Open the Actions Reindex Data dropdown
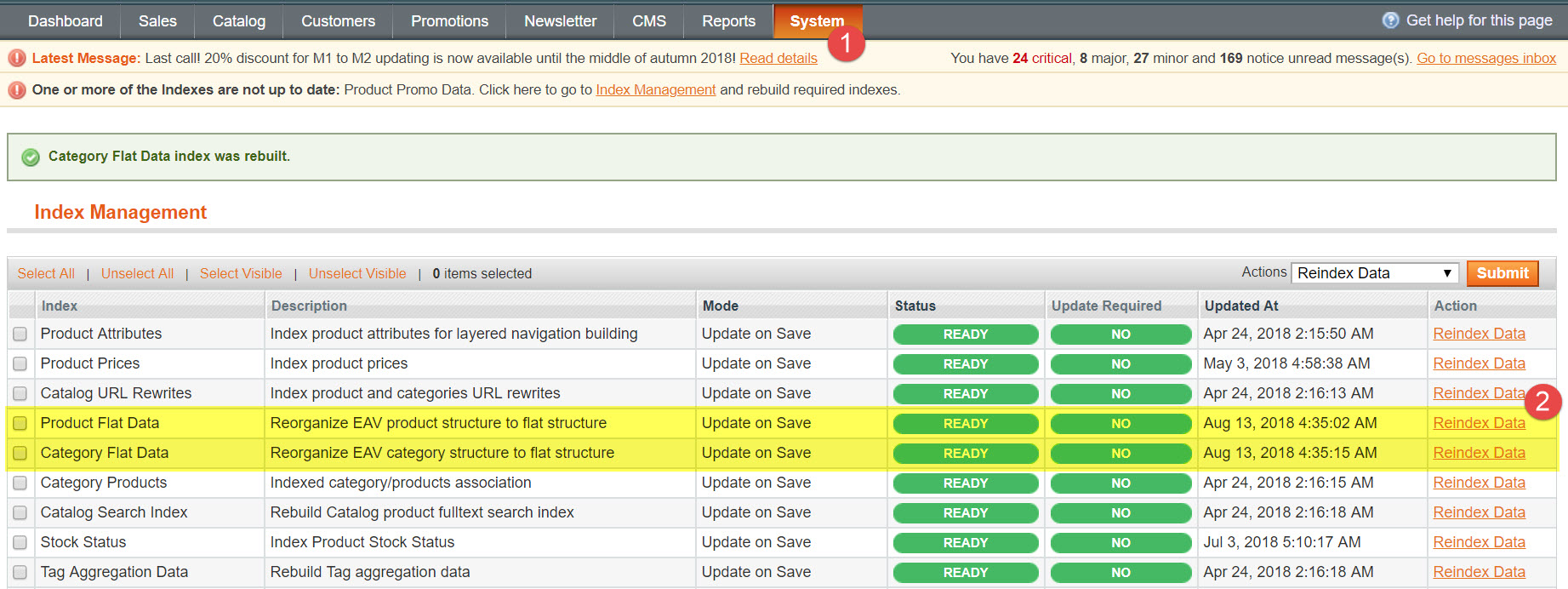Viewport: 1568px width, 589px height. (1374, 273)
